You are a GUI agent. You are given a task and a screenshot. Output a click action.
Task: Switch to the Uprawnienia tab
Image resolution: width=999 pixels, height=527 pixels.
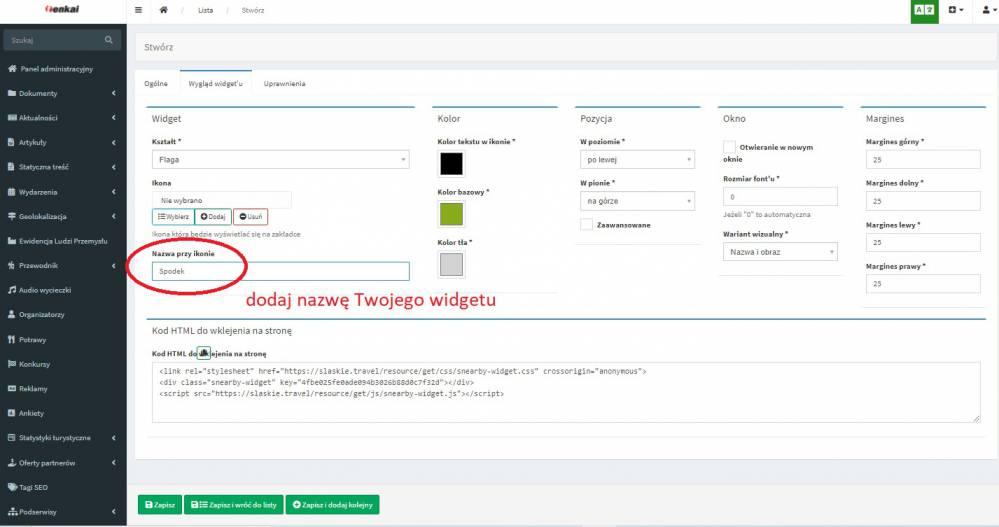284,84
